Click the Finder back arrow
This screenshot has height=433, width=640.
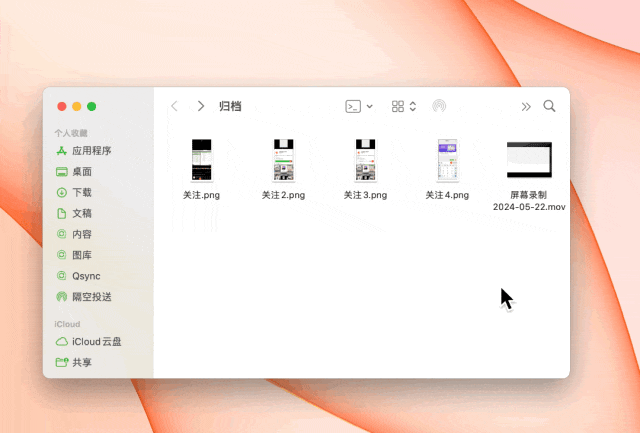pyautogui.click(x=174, y=106)
